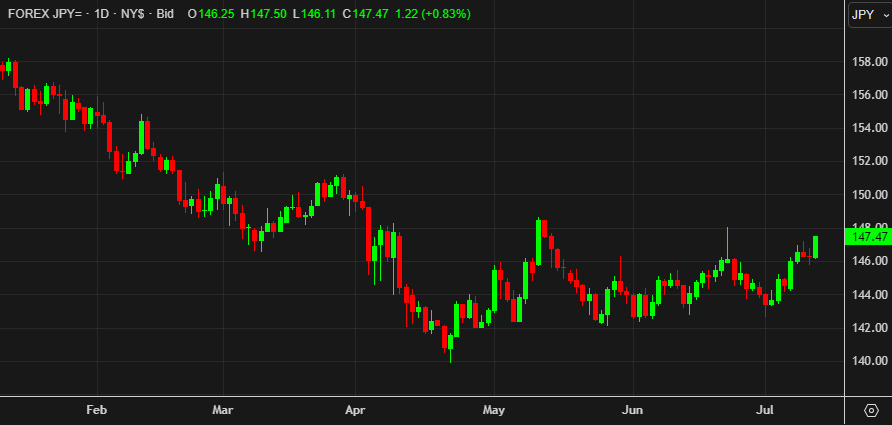
Task: Click the FOREX JPY= symbol label
Action: (46, 14)
